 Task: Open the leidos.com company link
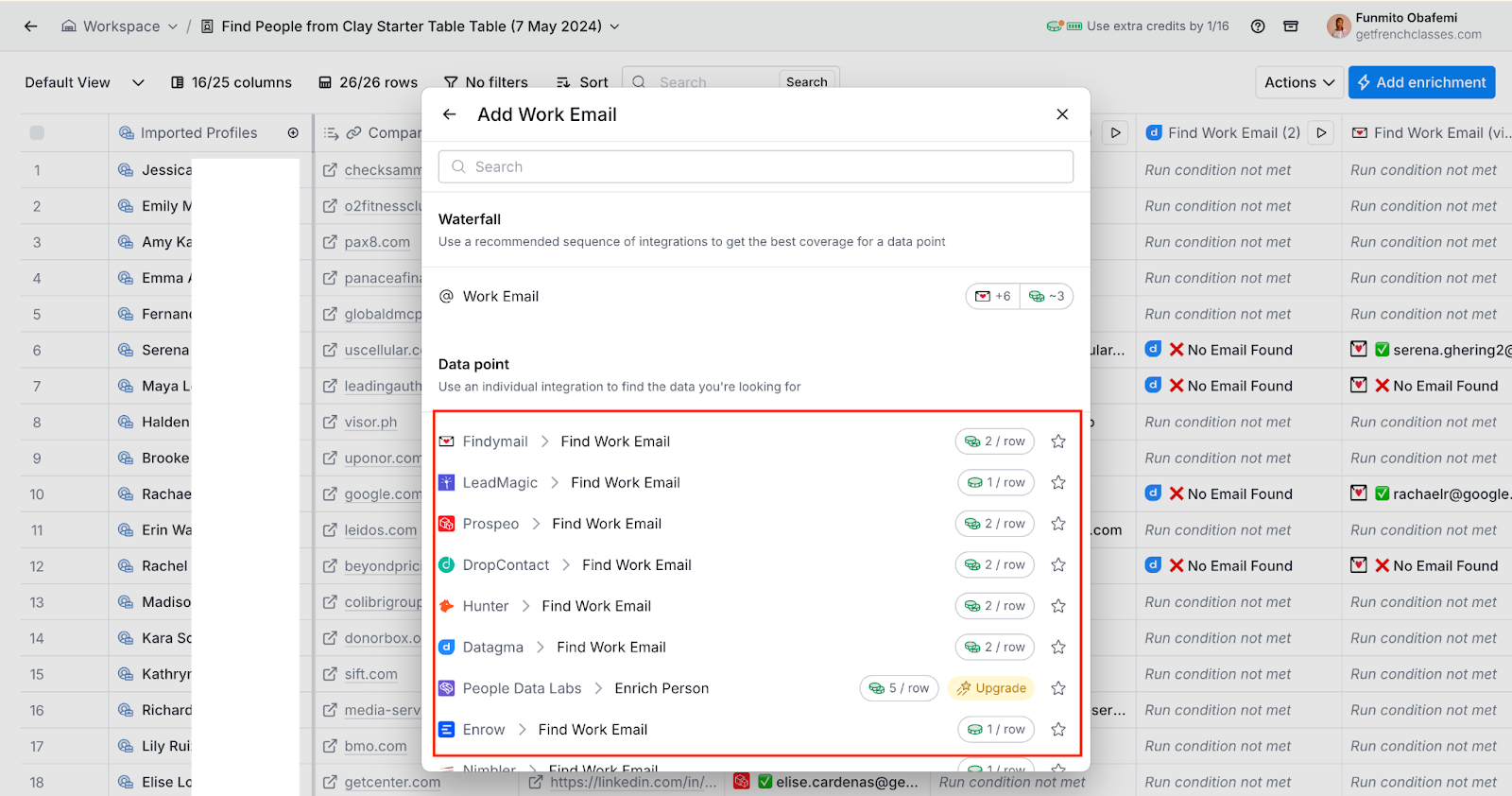pyautogui.click(x=380, y=530)
